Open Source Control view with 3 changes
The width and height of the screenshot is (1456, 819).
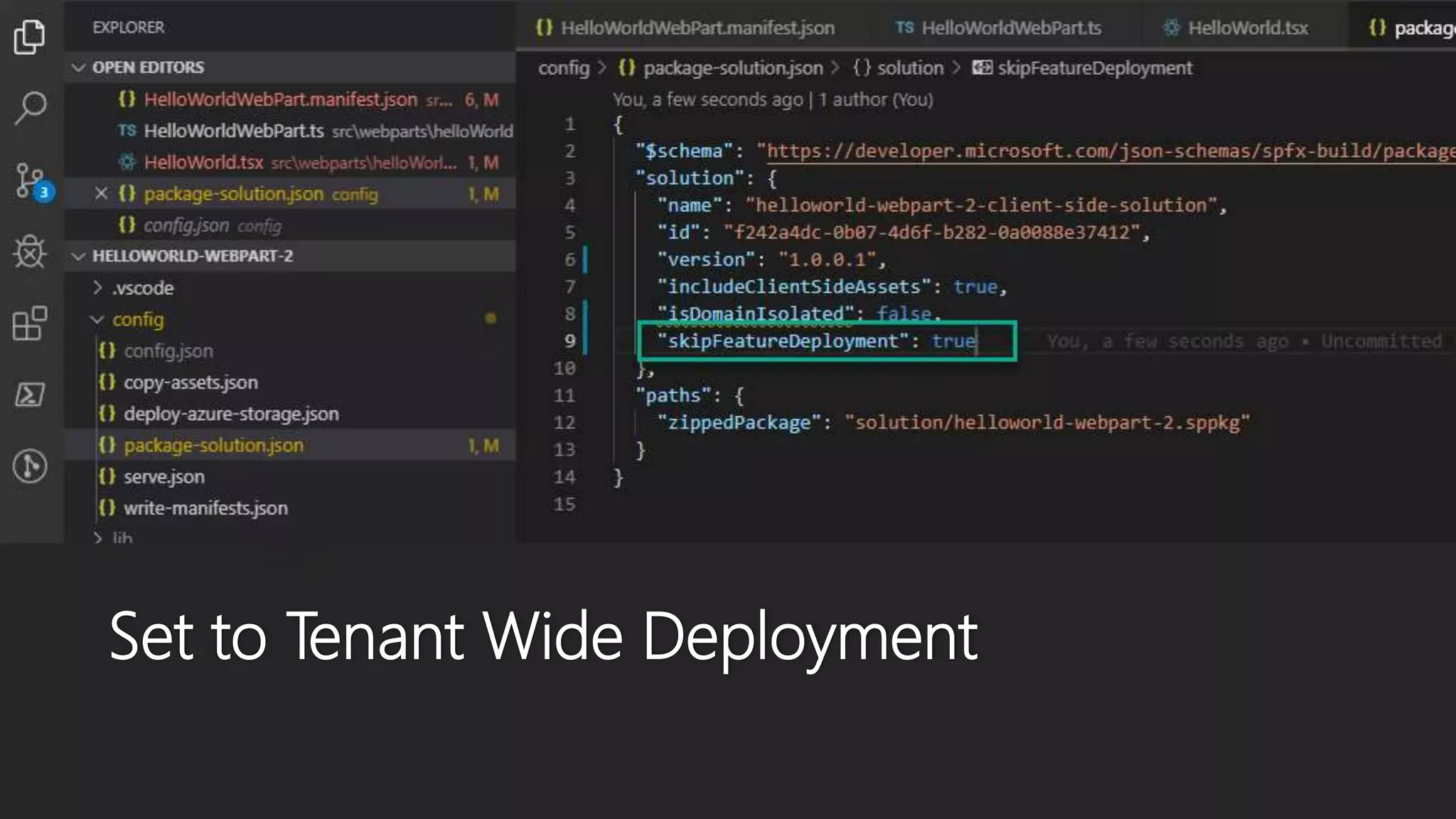click(32, 182)
